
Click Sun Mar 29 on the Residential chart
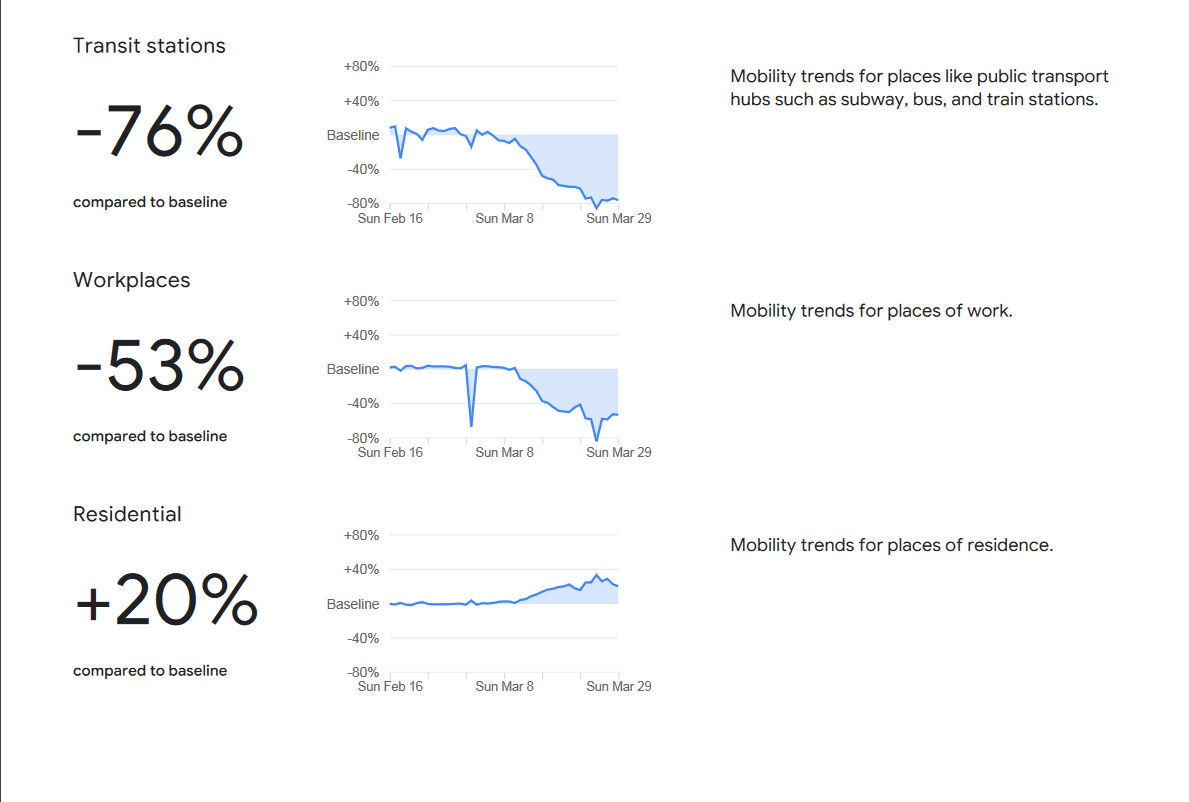point(618,687)
